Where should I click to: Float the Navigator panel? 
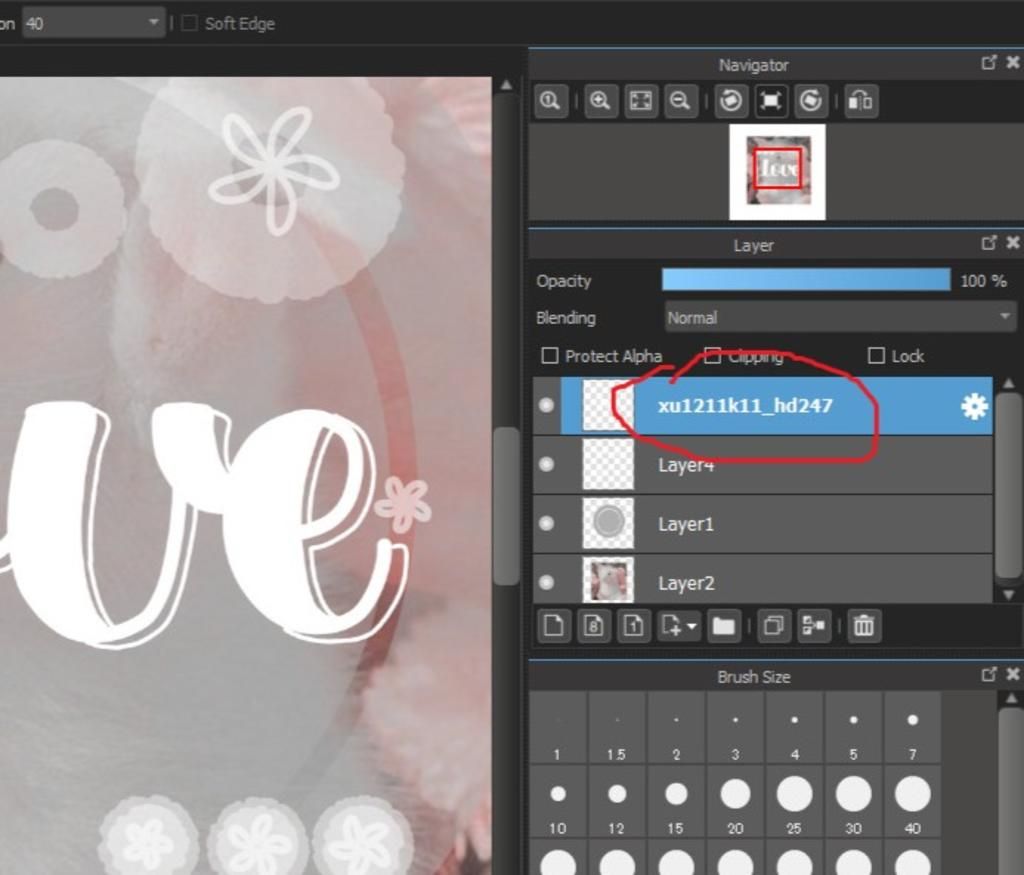tap(989, 63)
